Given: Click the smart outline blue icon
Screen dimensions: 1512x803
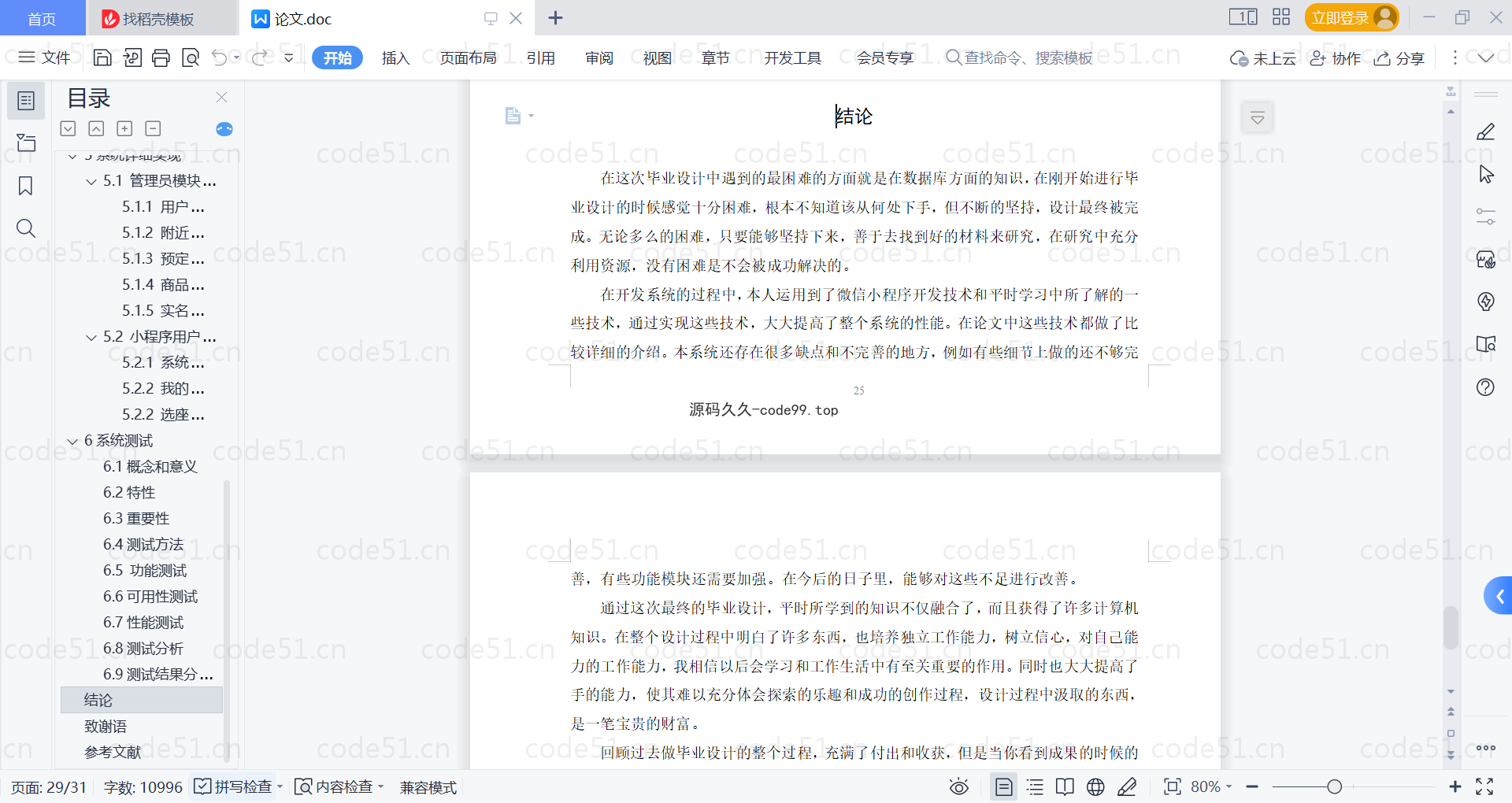Looking at the screenshot, I should 224,129.
